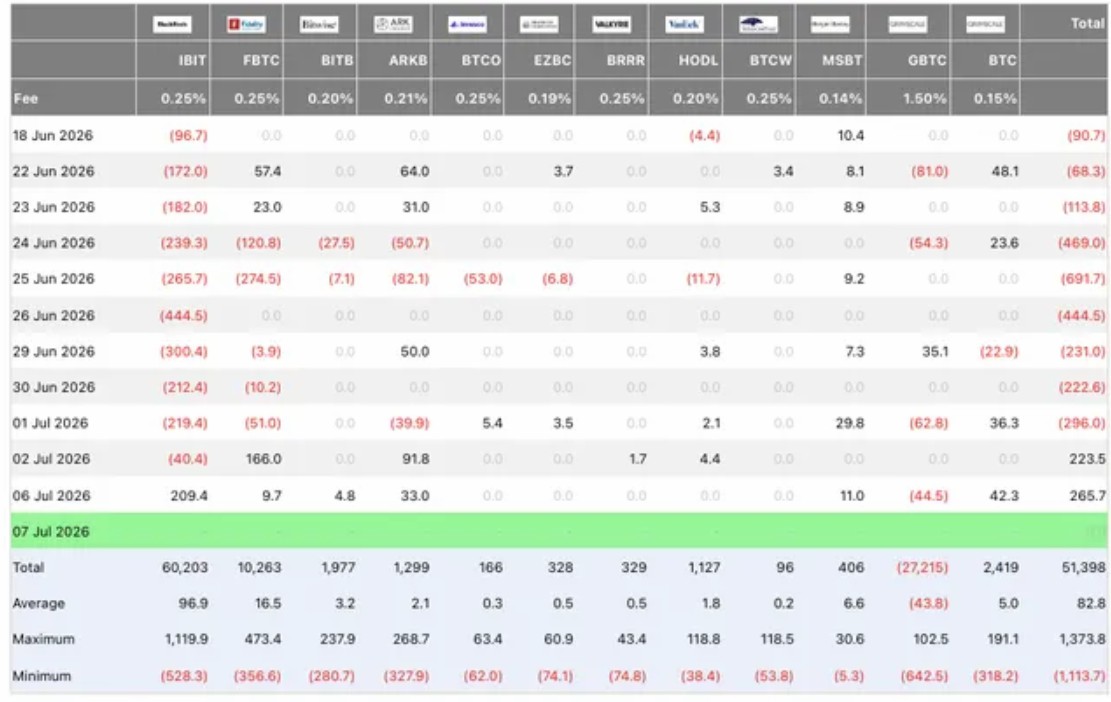Click the 0.21% fee under ARKB
Image resolution: width=1111 pixels, height=702 pixels.
coord(406,98)
